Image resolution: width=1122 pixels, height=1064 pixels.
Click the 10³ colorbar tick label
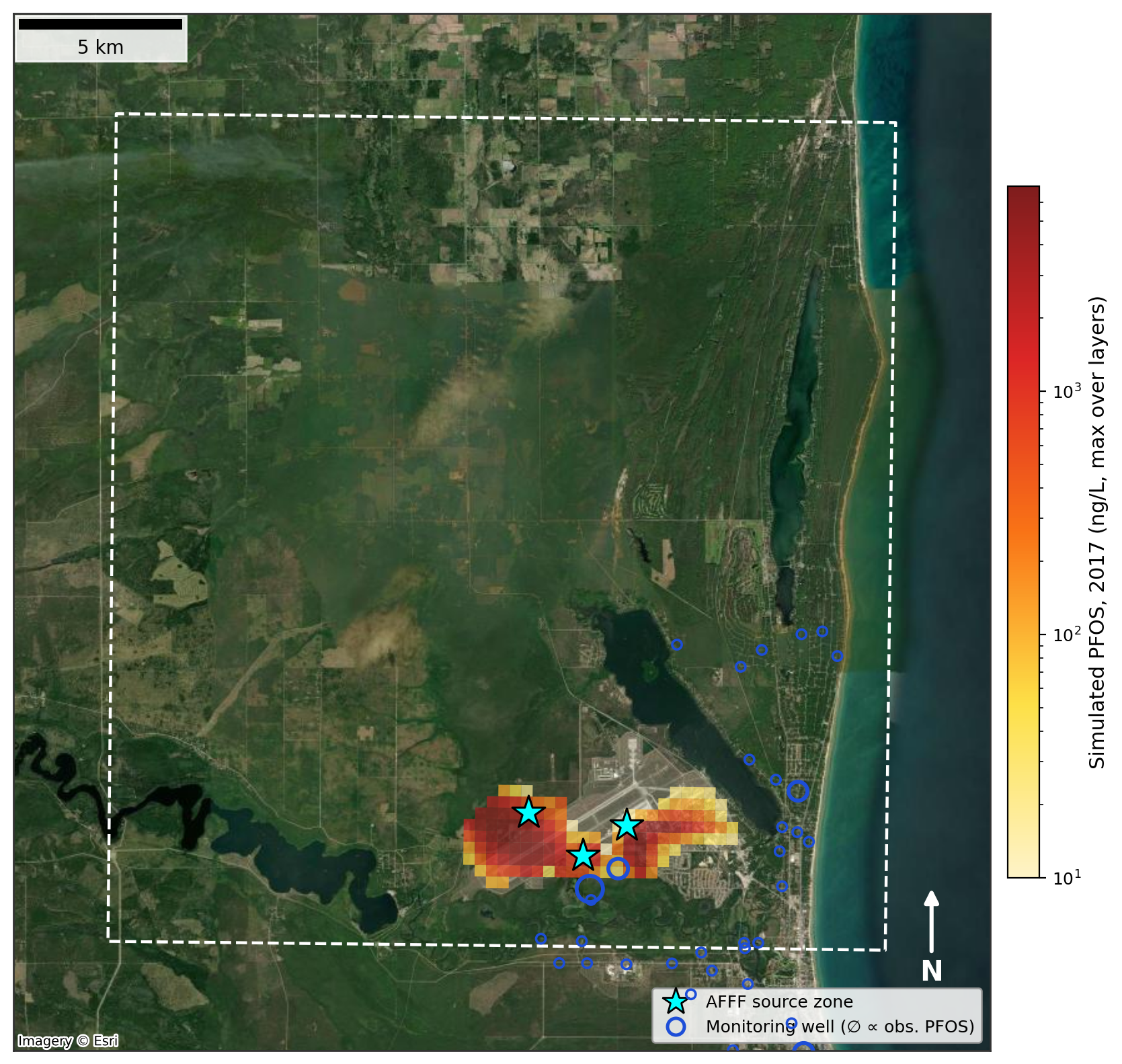[1068, 391]
